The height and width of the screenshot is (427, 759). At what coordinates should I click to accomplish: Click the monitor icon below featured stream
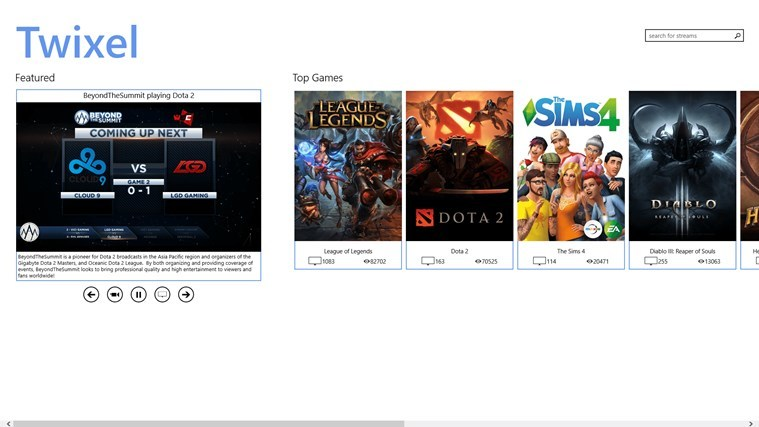click(162, 294)
